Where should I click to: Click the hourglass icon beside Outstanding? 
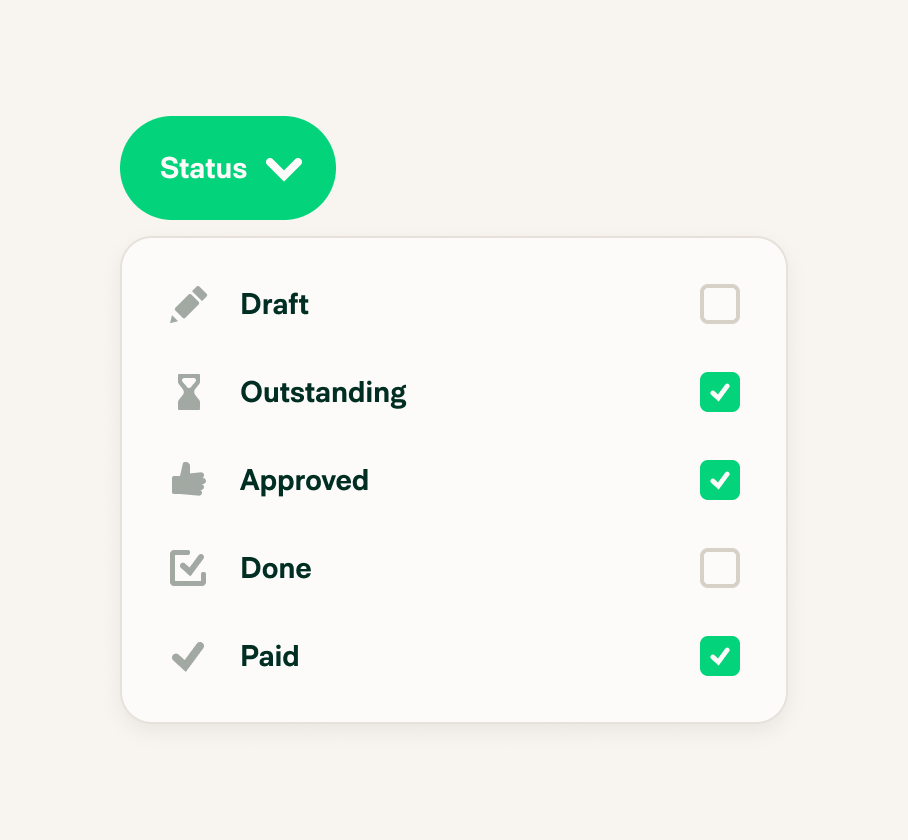point(189,392)
